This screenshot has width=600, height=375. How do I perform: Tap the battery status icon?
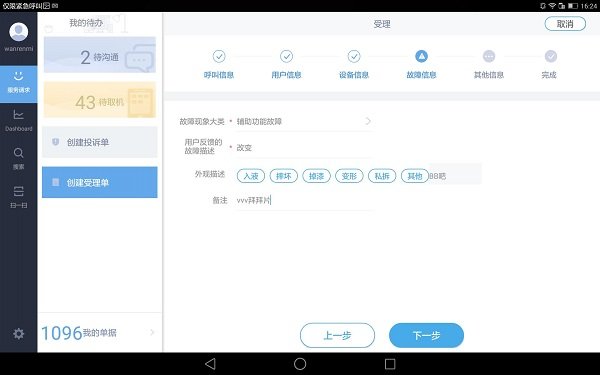point(572,6)
